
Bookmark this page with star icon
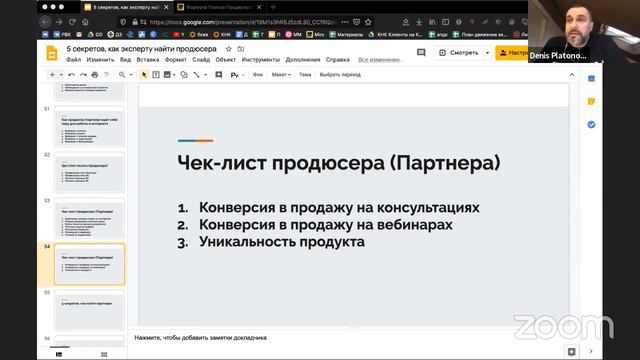[368, 22]
